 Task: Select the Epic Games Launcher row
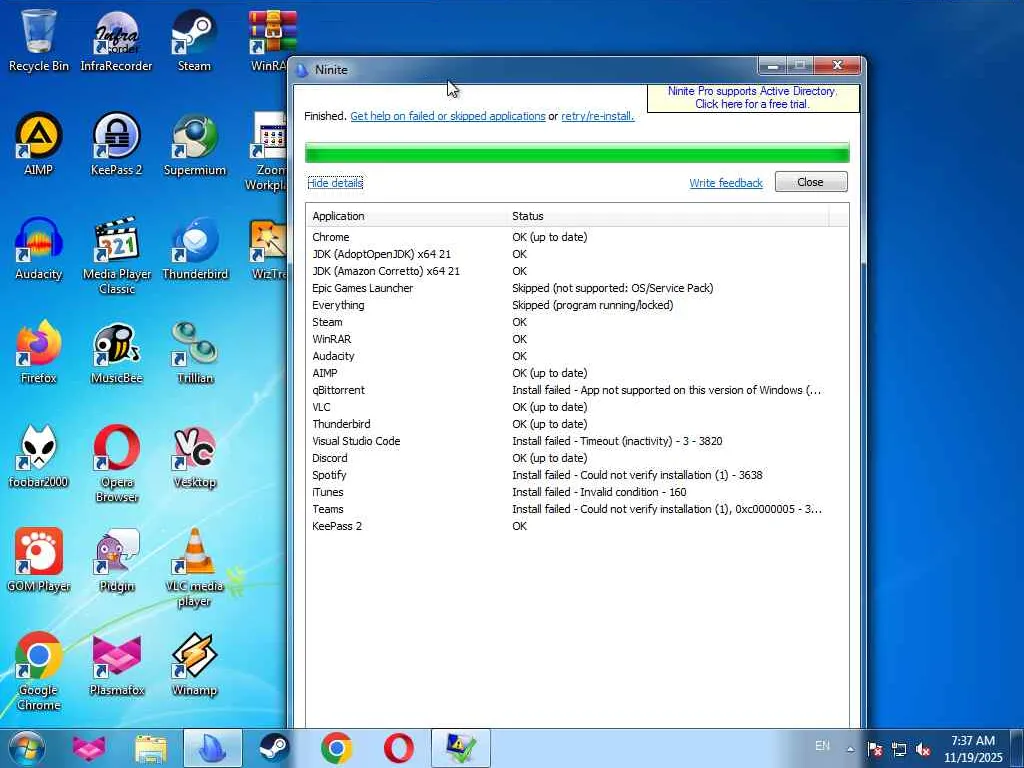pyautogui.click(x=577, y=288)
